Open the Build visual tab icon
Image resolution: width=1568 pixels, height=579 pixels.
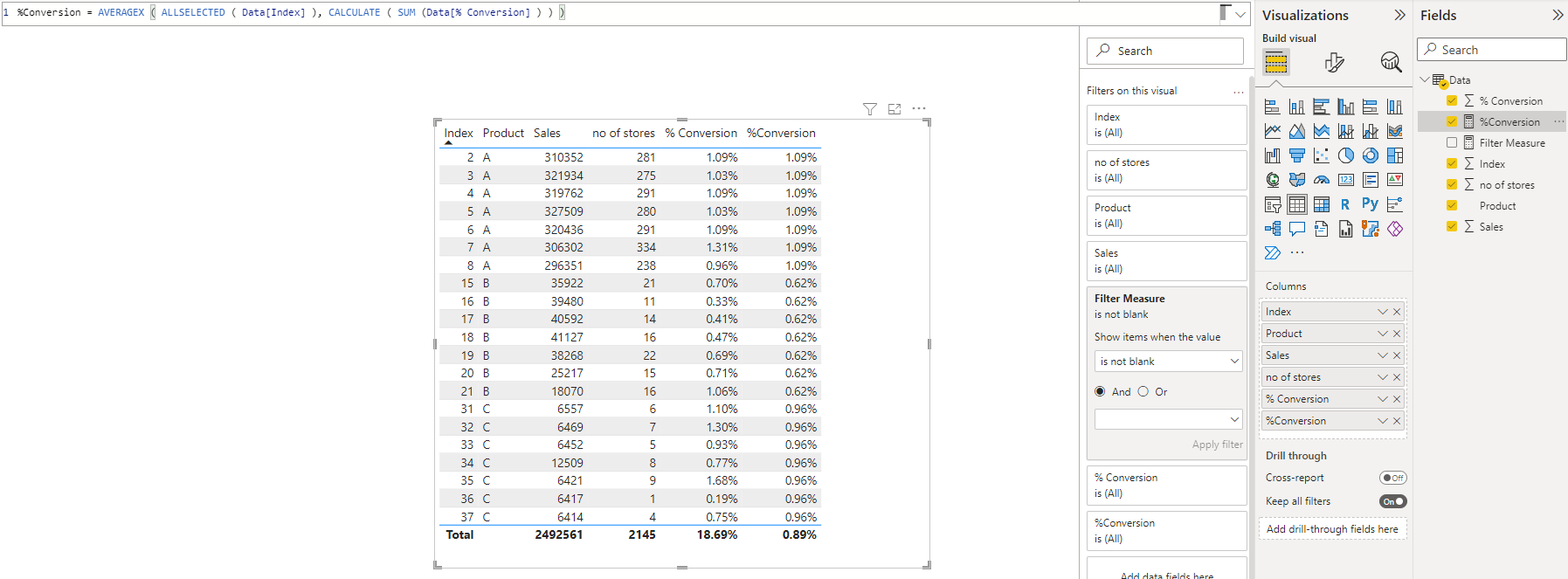tap(1276, 62)
